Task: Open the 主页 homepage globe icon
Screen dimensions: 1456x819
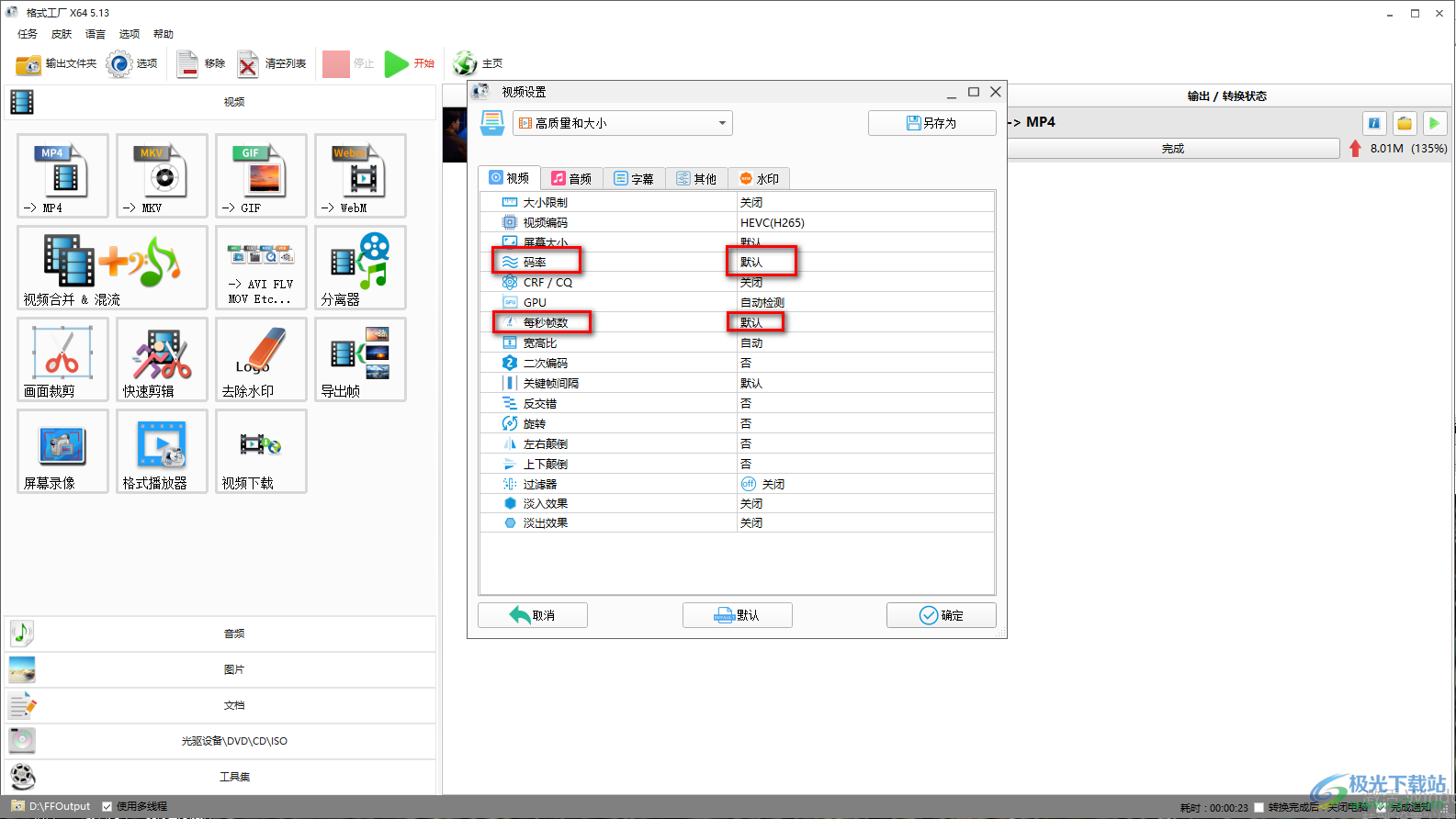Action: tap(466, 64)
